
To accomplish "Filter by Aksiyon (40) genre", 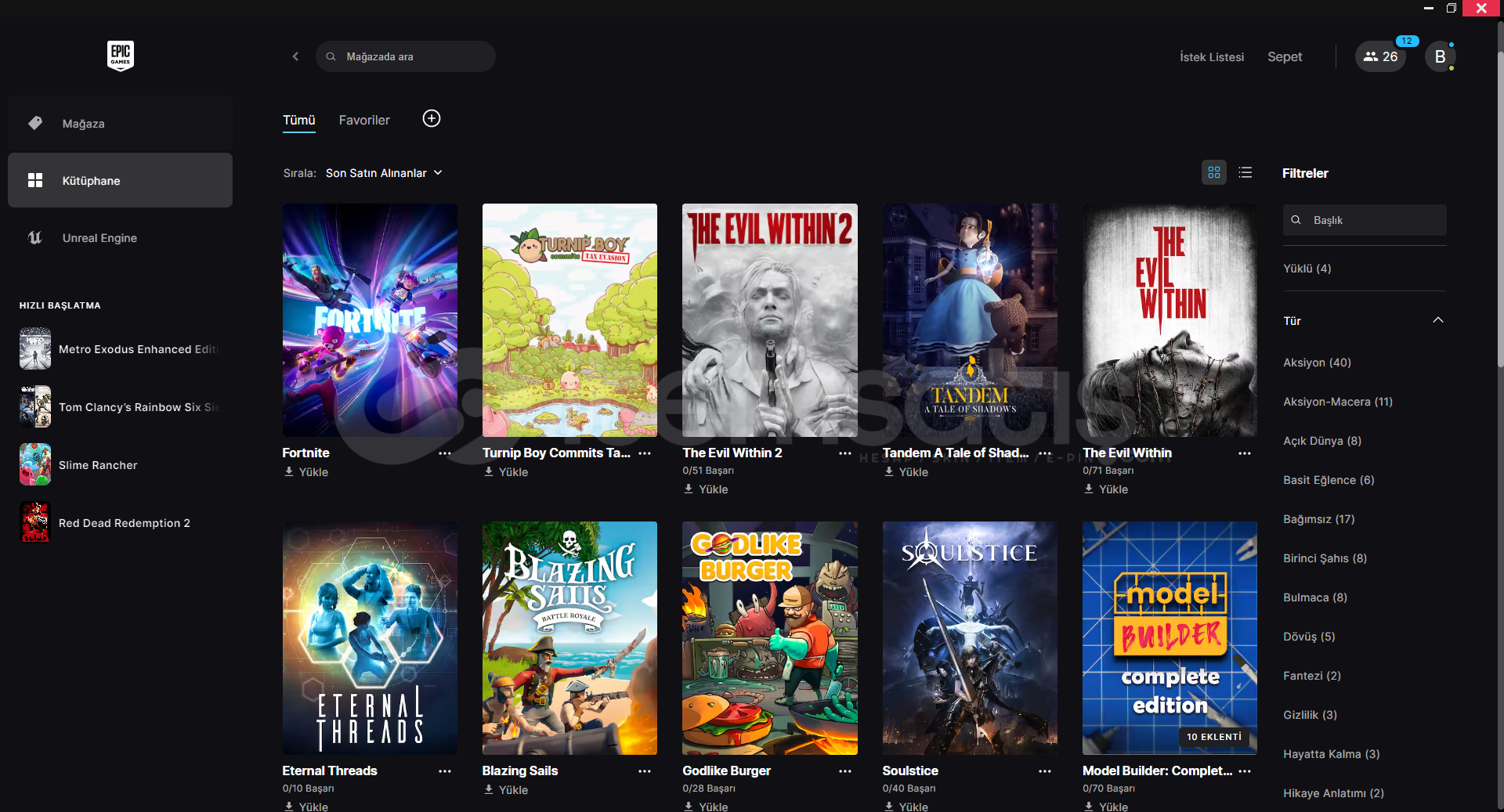I will pyautogui.click(x=1317, y=363).
